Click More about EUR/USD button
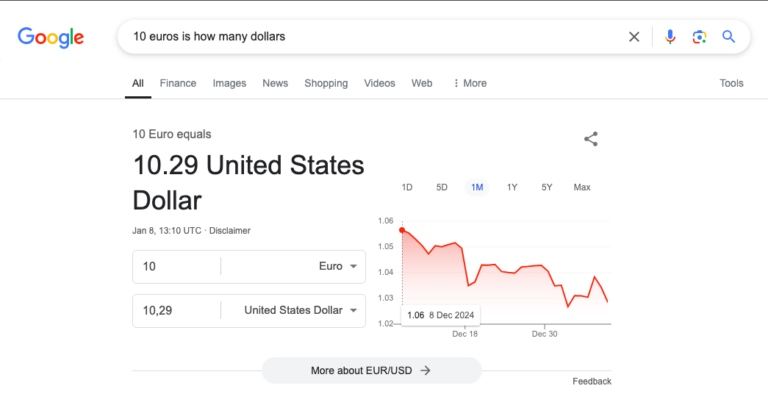Screen dimensions: 768x405 pyautogui.click(x=371, y=370)
